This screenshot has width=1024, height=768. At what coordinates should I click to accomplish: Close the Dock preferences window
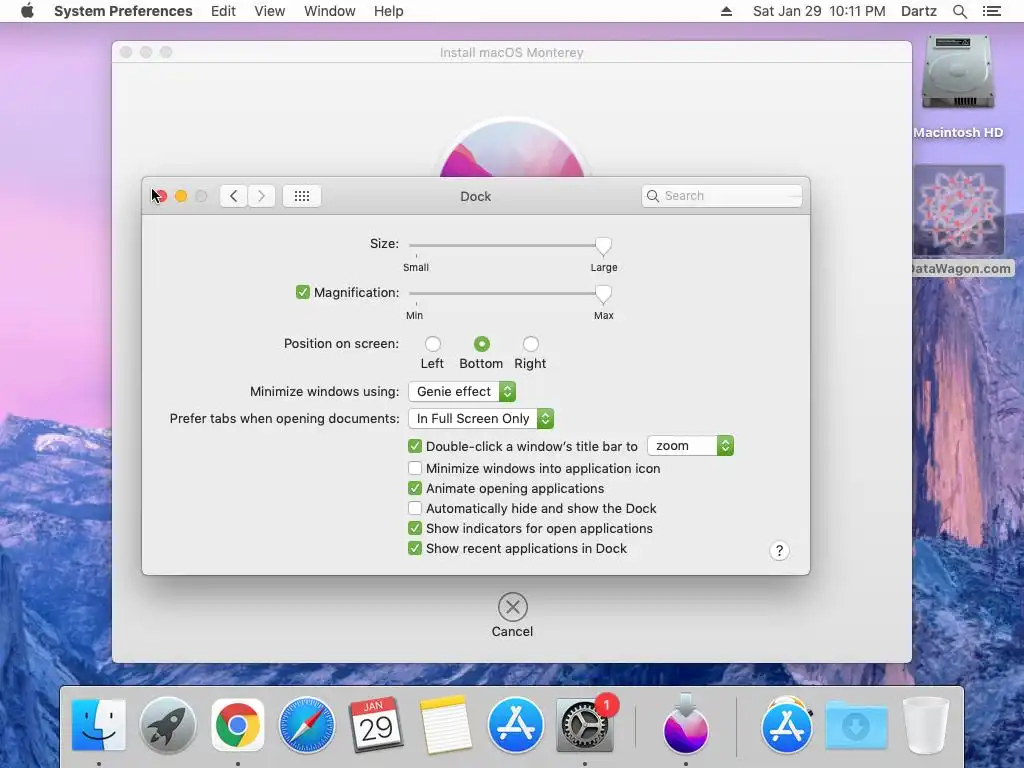click(x=161, y=196)
